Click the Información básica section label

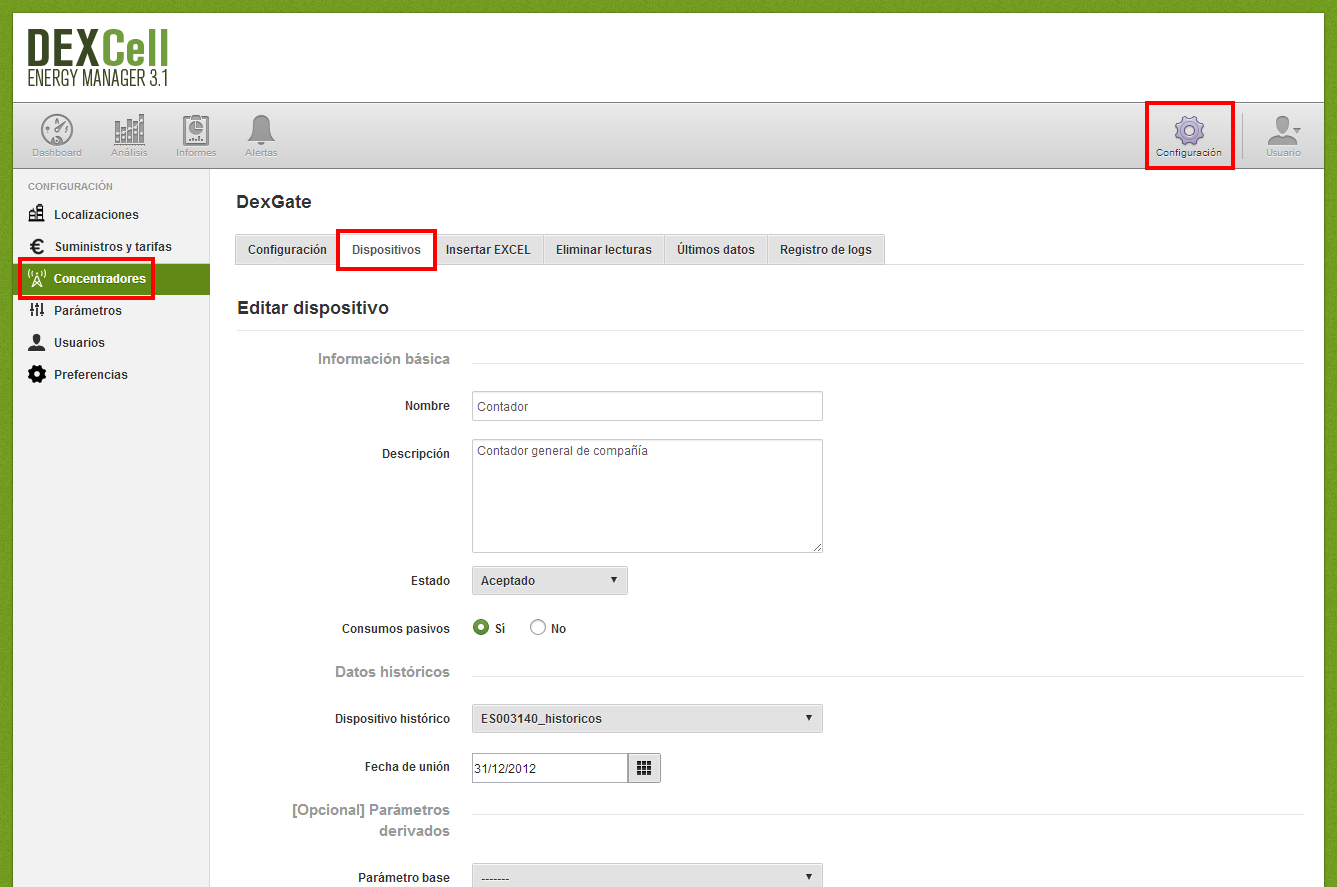coord(384,359)
